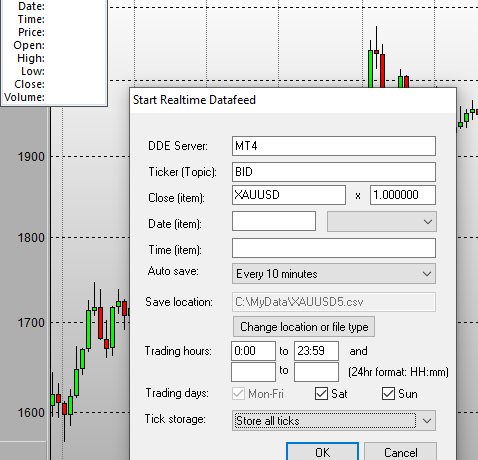Click the trading hours end field 23:59
Screen dimensions: 478x460
(316, 351)
